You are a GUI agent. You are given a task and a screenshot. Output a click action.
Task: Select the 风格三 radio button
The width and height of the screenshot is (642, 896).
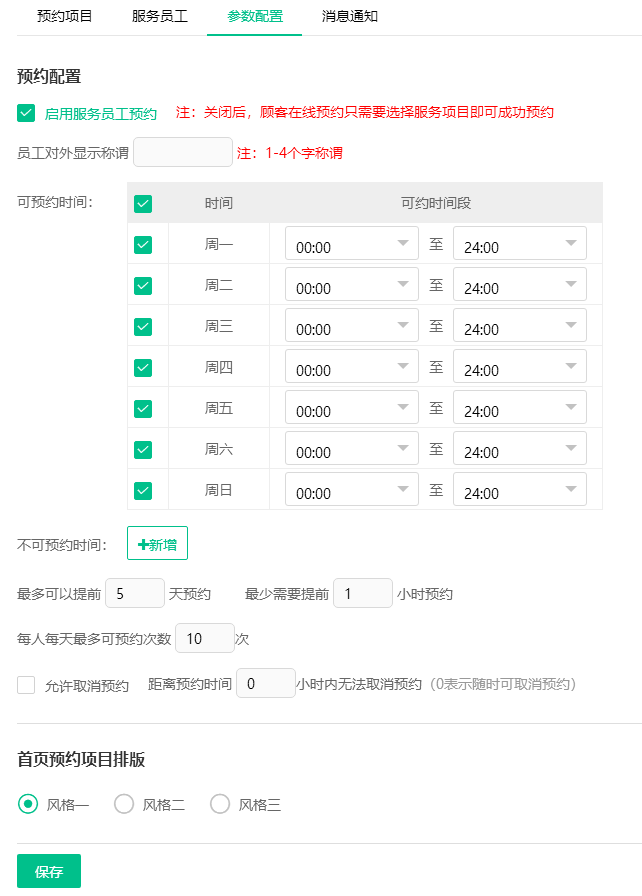[220, 804]
